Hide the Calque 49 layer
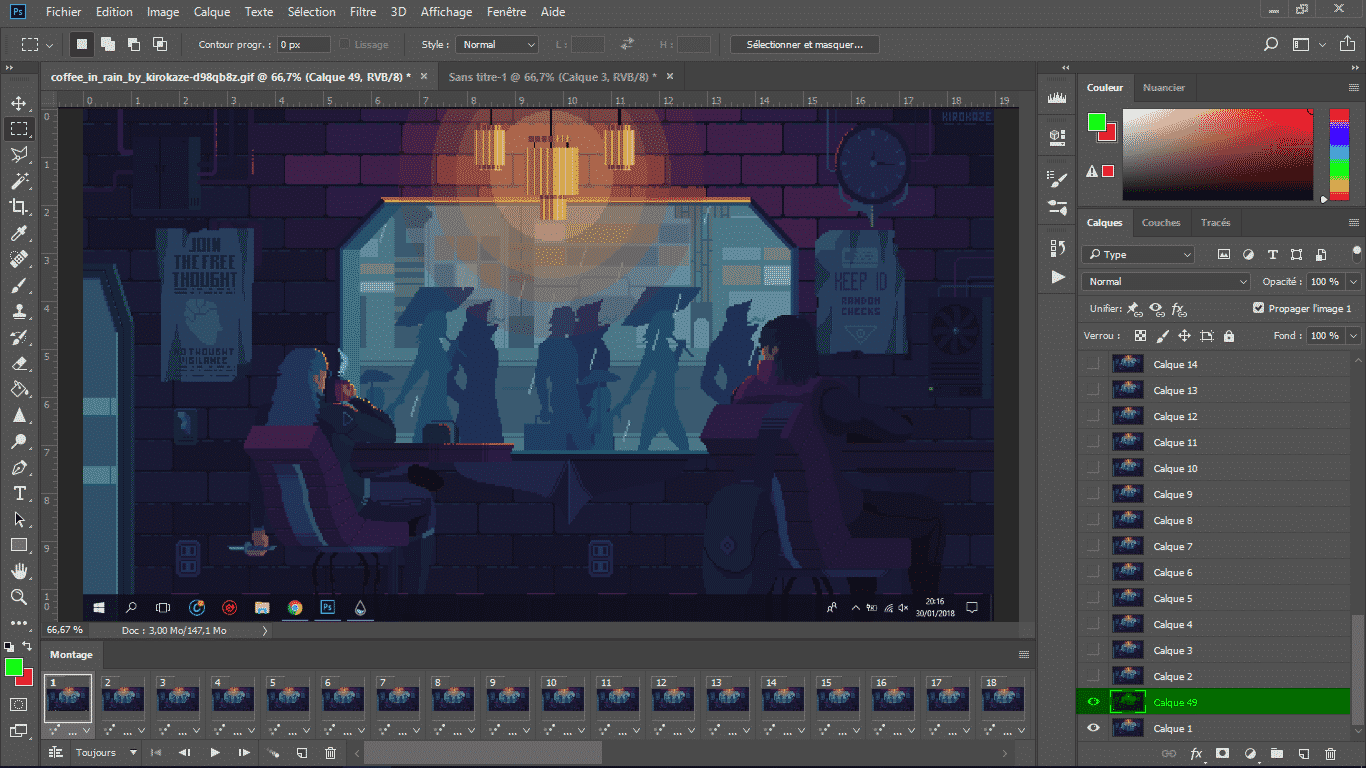1366x768 pixels. pos(1093,702)
